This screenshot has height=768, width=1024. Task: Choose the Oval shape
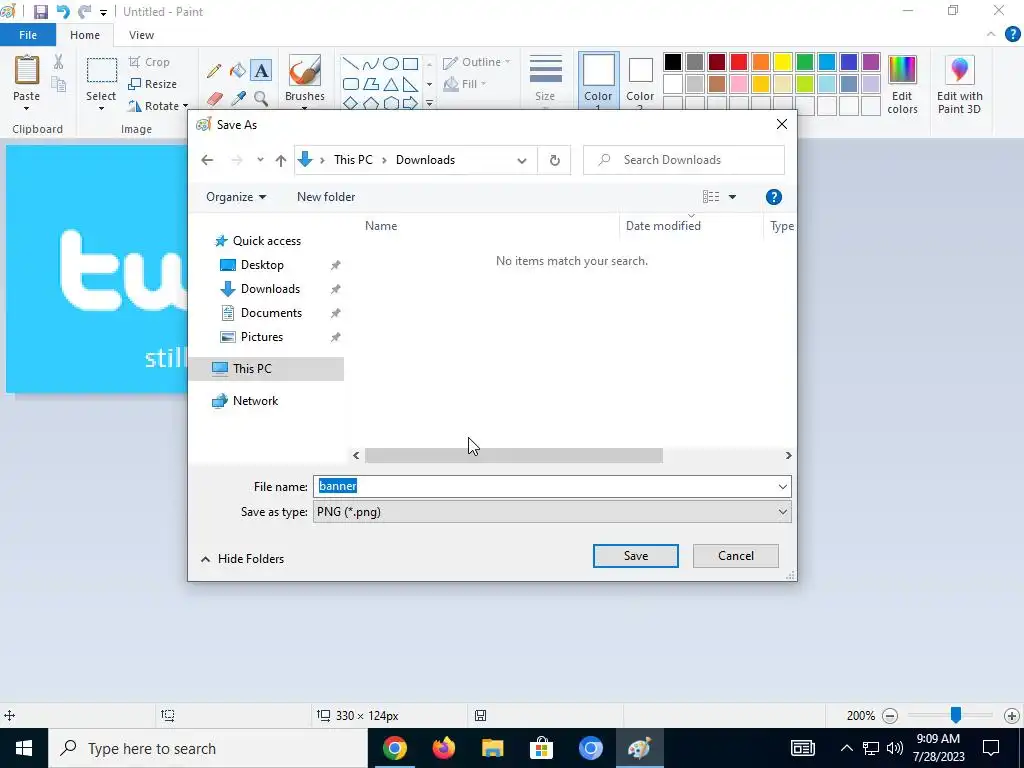coord(391,64)
